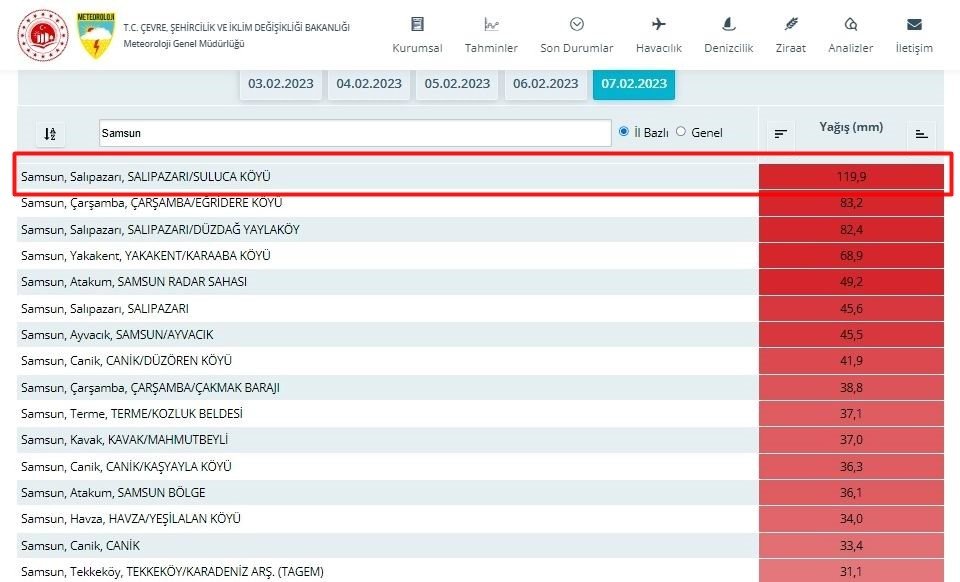Screen dimensions: 960x582
Task: Click the Meteoroloji yellow shield logo
Action: 95,35
